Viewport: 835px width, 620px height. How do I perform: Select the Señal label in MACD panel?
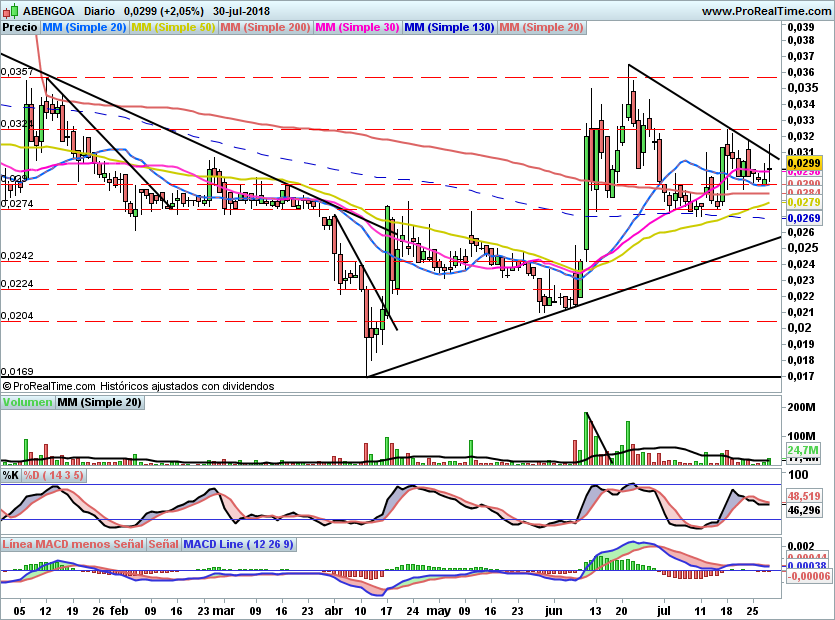click(x=163, y=544)
